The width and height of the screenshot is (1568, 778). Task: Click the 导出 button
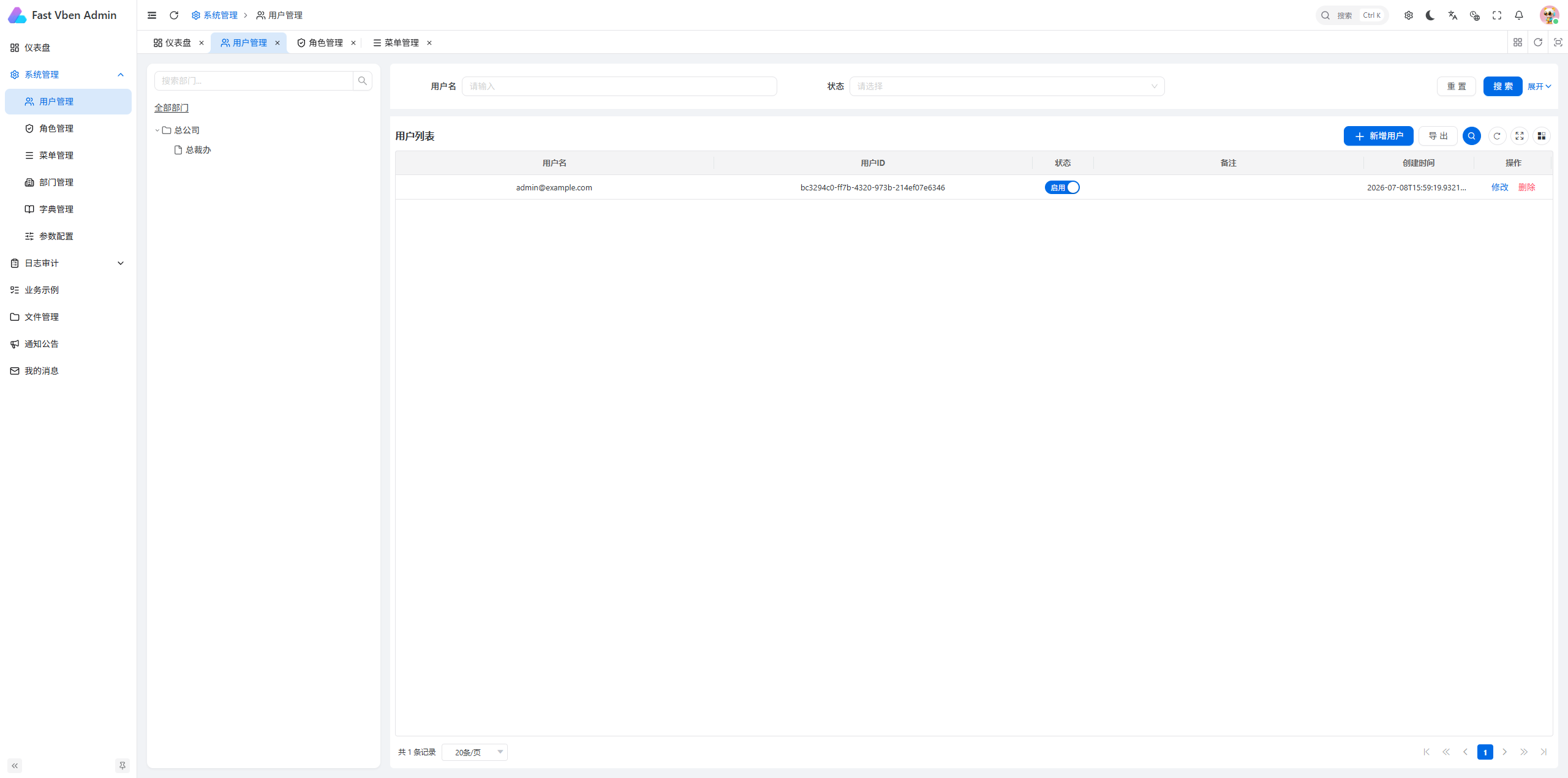coord(1438,136)
